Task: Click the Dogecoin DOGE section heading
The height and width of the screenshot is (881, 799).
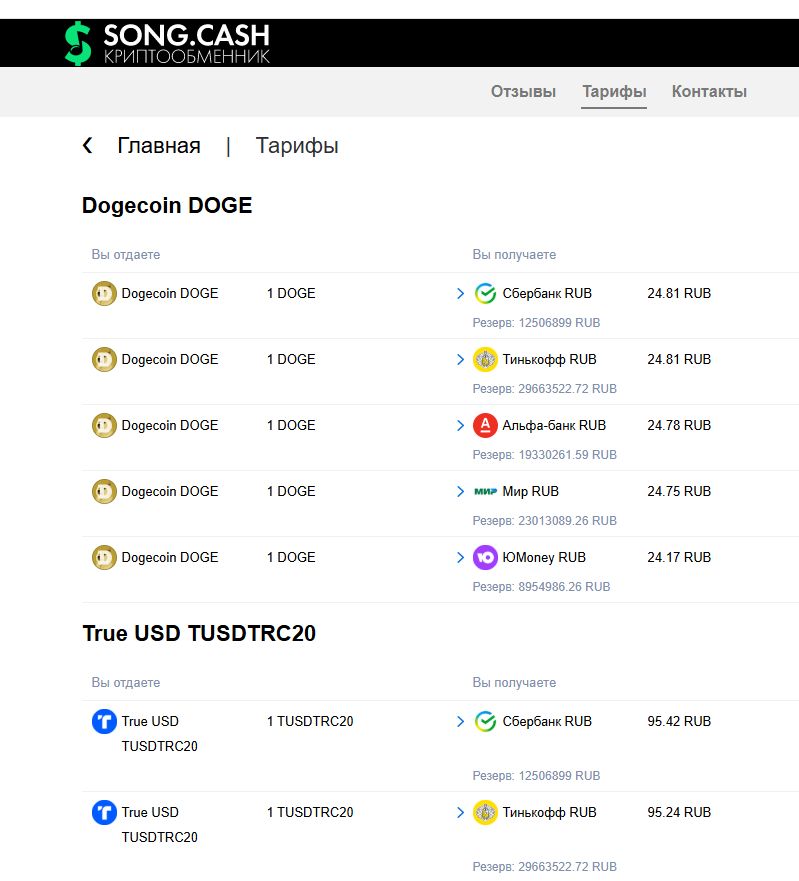Action: point(167,206)
